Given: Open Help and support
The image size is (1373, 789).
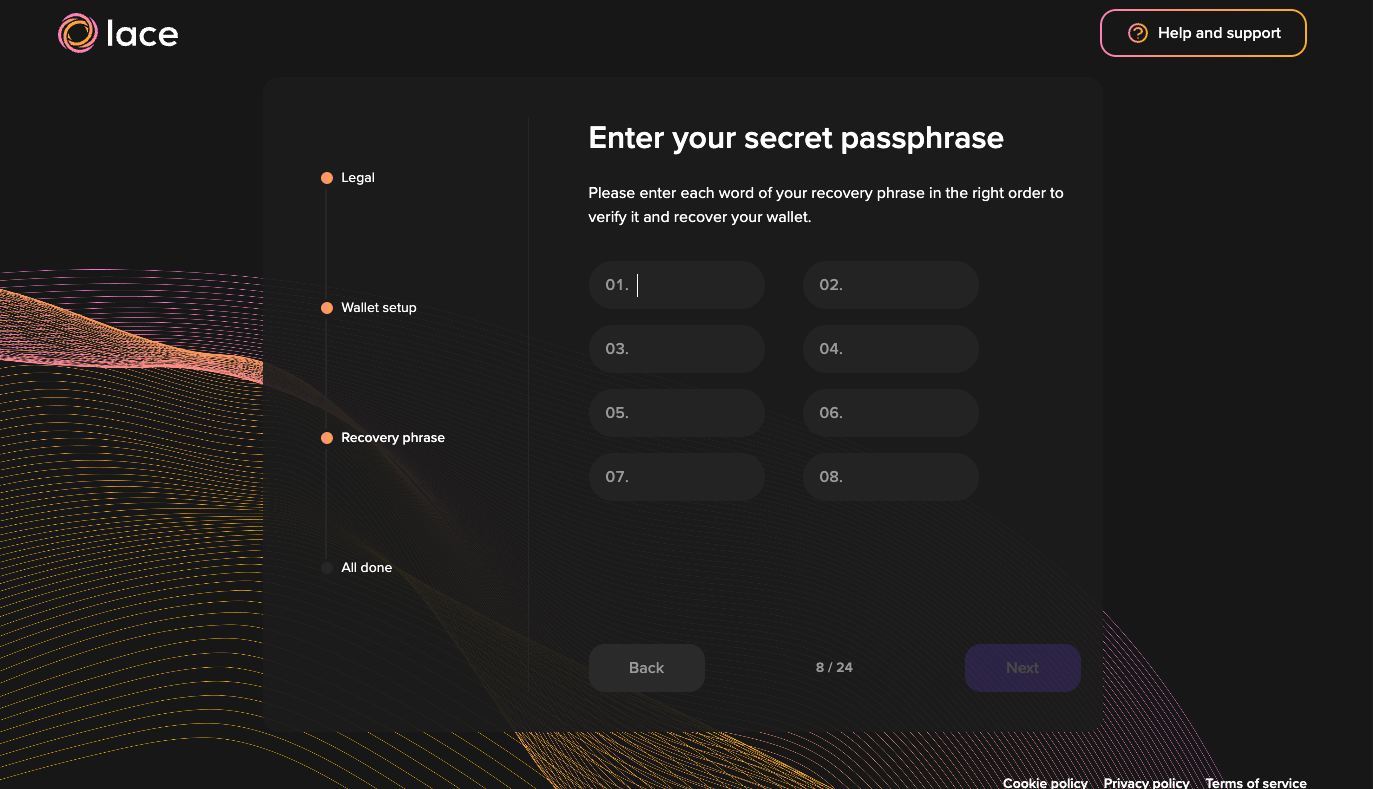Looking at the screenshot, I should click(x=1203, y=33).
